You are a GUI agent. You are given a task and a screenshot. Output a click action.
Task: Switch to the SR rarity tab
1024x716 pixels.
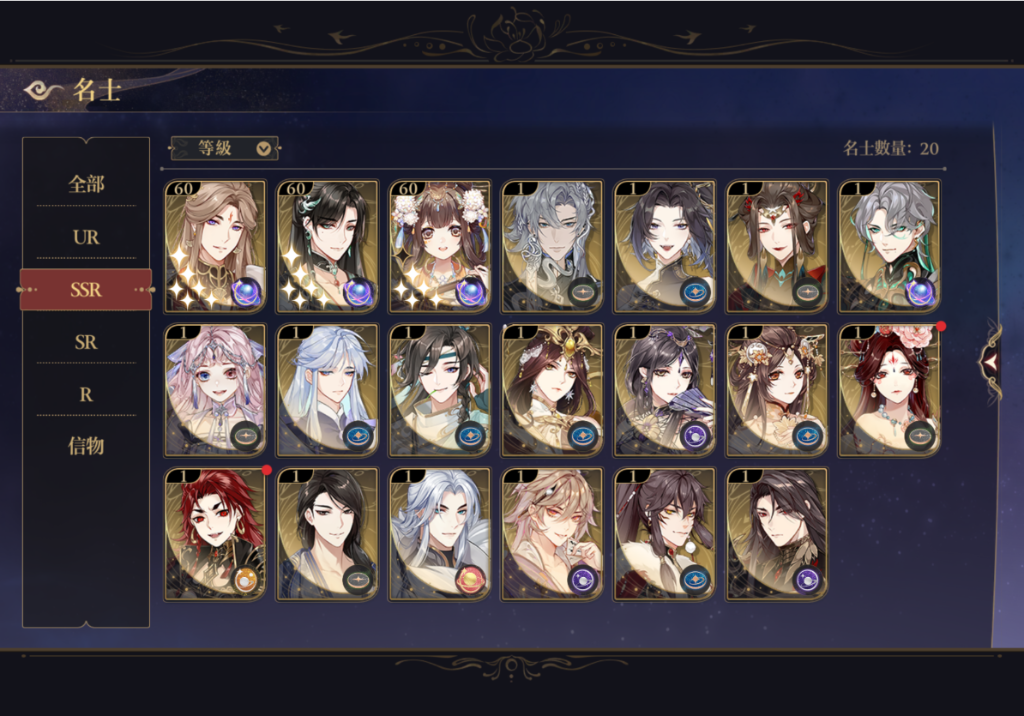click(x=86, y=342)
